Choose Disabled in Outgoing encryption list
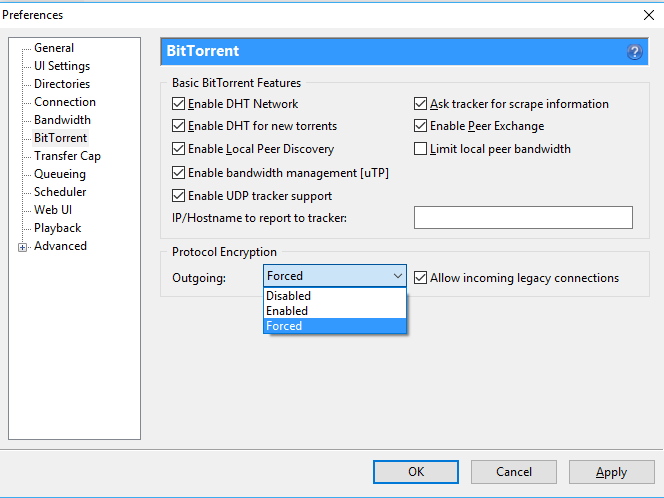This screenshot has width=664, height=498. [335, 296]
